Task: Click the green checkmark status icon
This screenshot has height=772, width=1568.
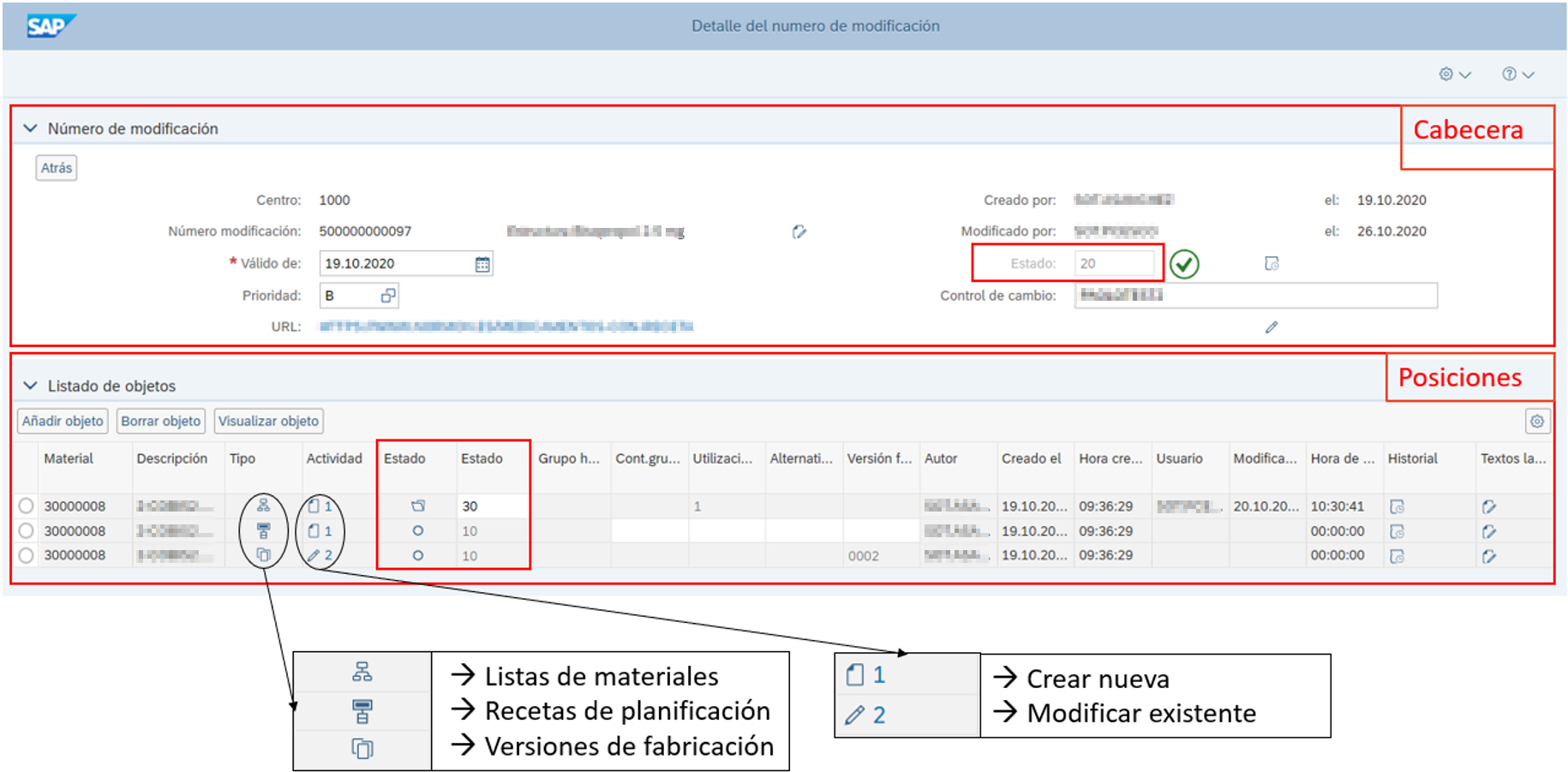Action: pos(1184,264)
